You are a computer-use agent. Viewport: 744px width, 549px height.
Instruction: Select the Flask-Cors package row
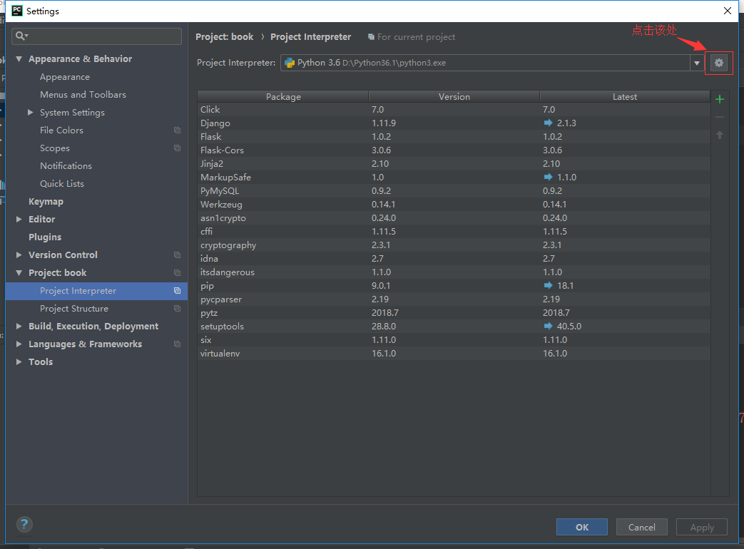point(454,150)
